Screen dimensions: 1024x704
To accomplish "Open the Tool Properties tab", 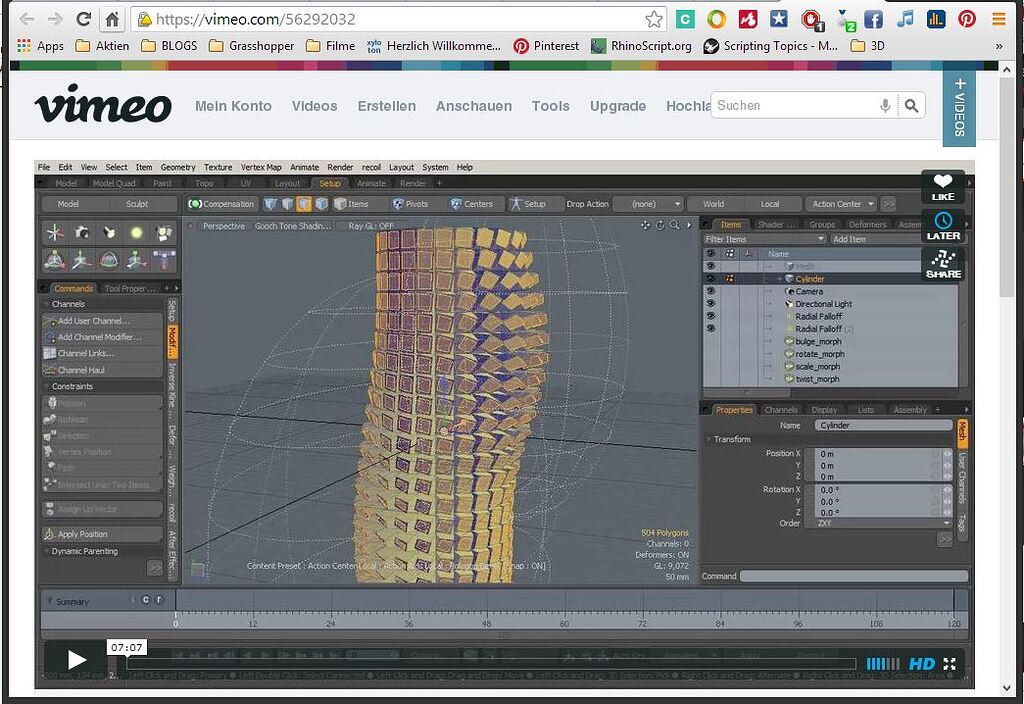I will (130, 288).
